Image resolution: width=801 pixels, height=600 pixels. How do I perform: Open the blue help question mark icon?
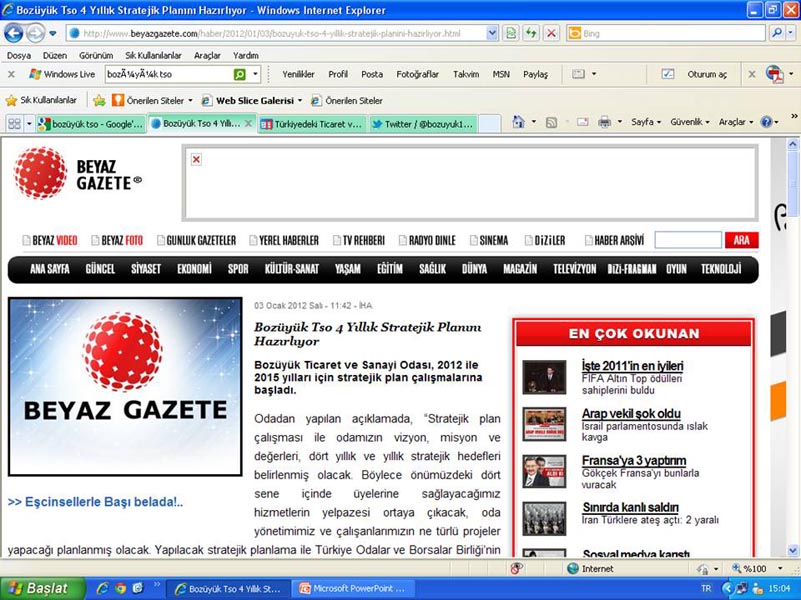[x=766, y=122]
